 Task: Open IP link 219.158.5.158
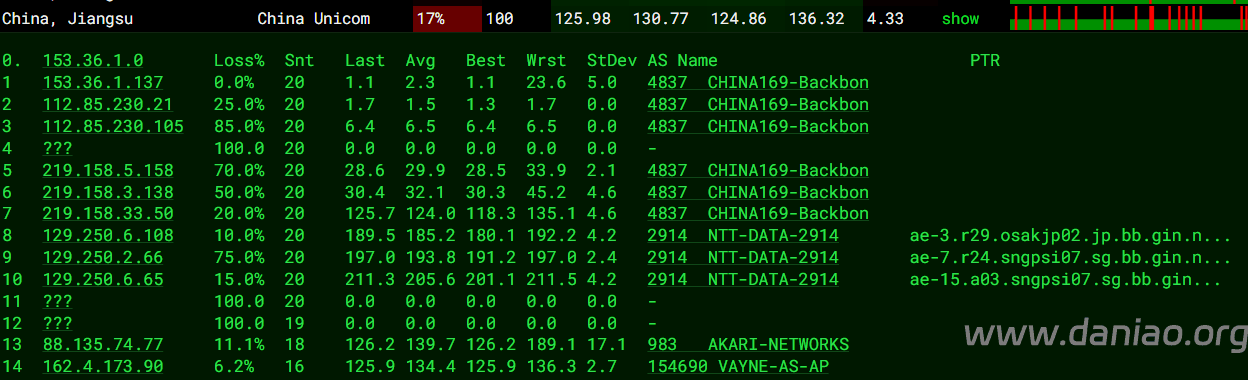pos(107,171)
